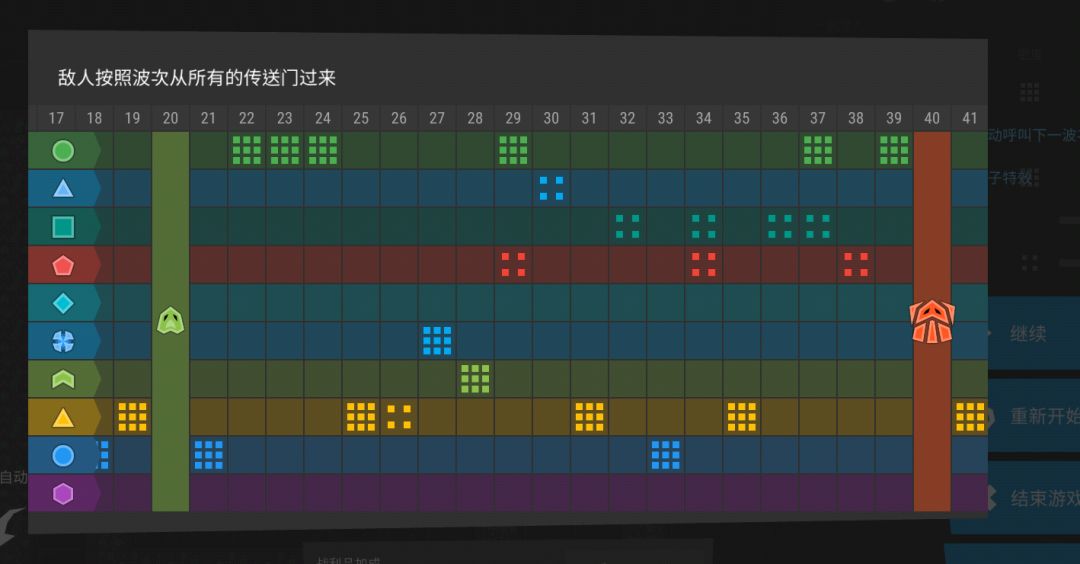The image size is (1080, 564).
Task: Click red pentagon squad in wave 38
Action: click(856, 264)
